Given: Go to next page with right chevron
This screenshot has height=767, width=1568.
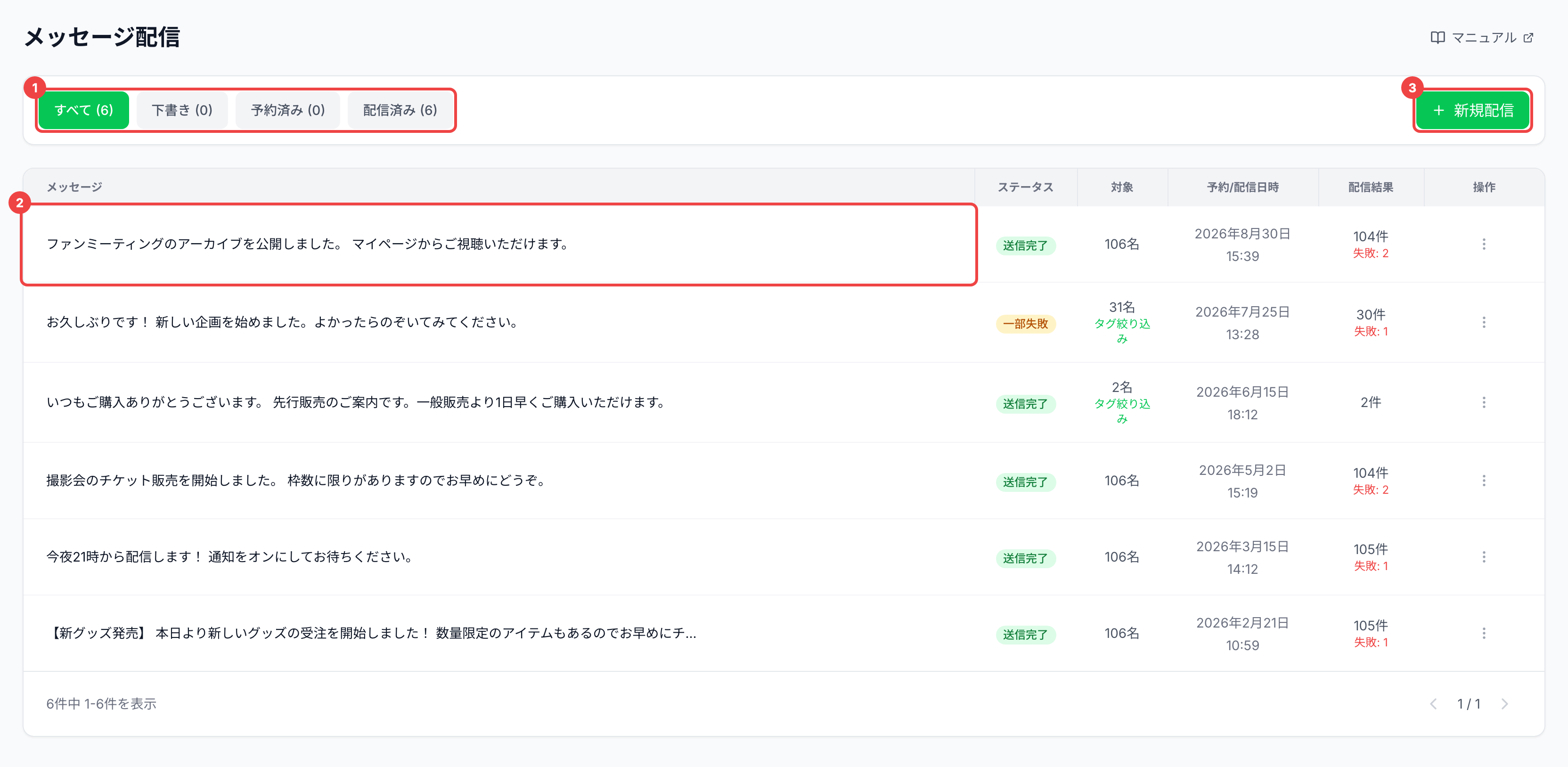Looking at the screenshot, I should [1504, 704].
